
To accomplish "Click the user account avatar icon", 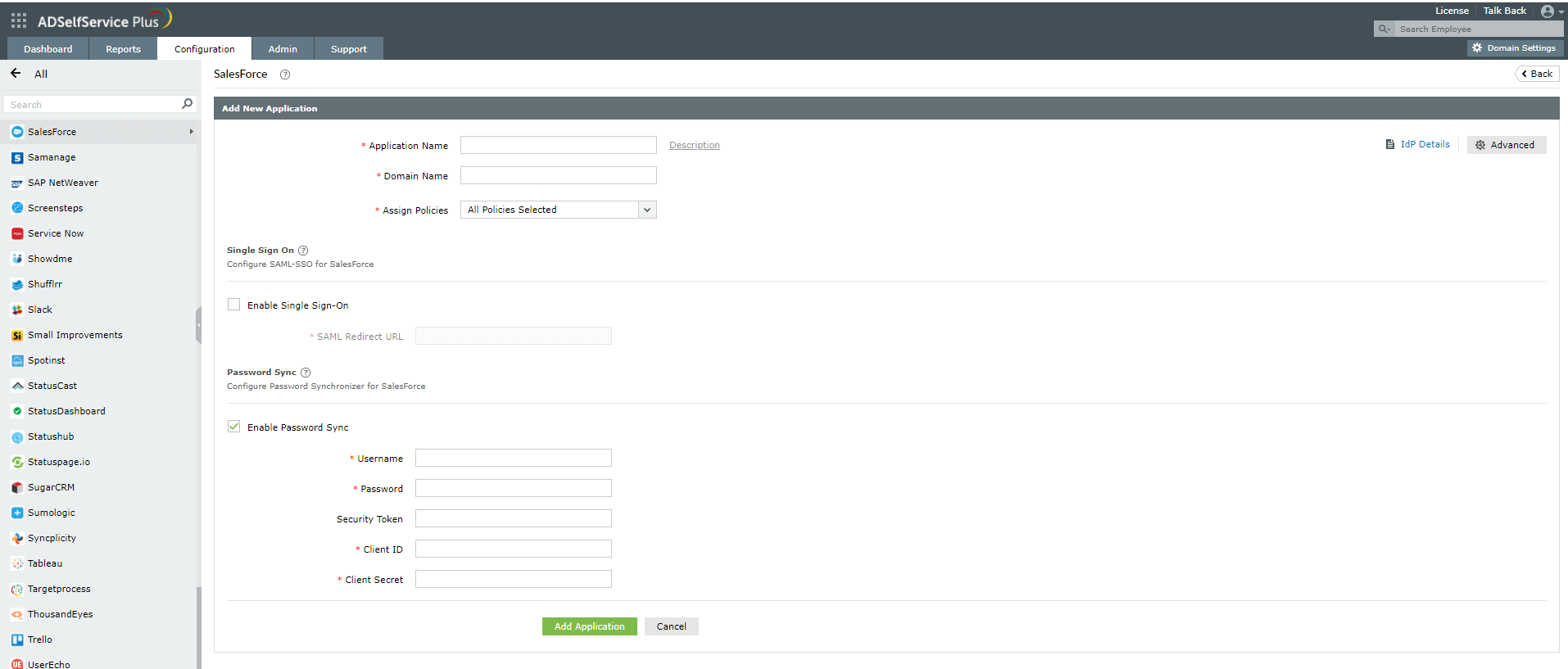I will 1547,11.
